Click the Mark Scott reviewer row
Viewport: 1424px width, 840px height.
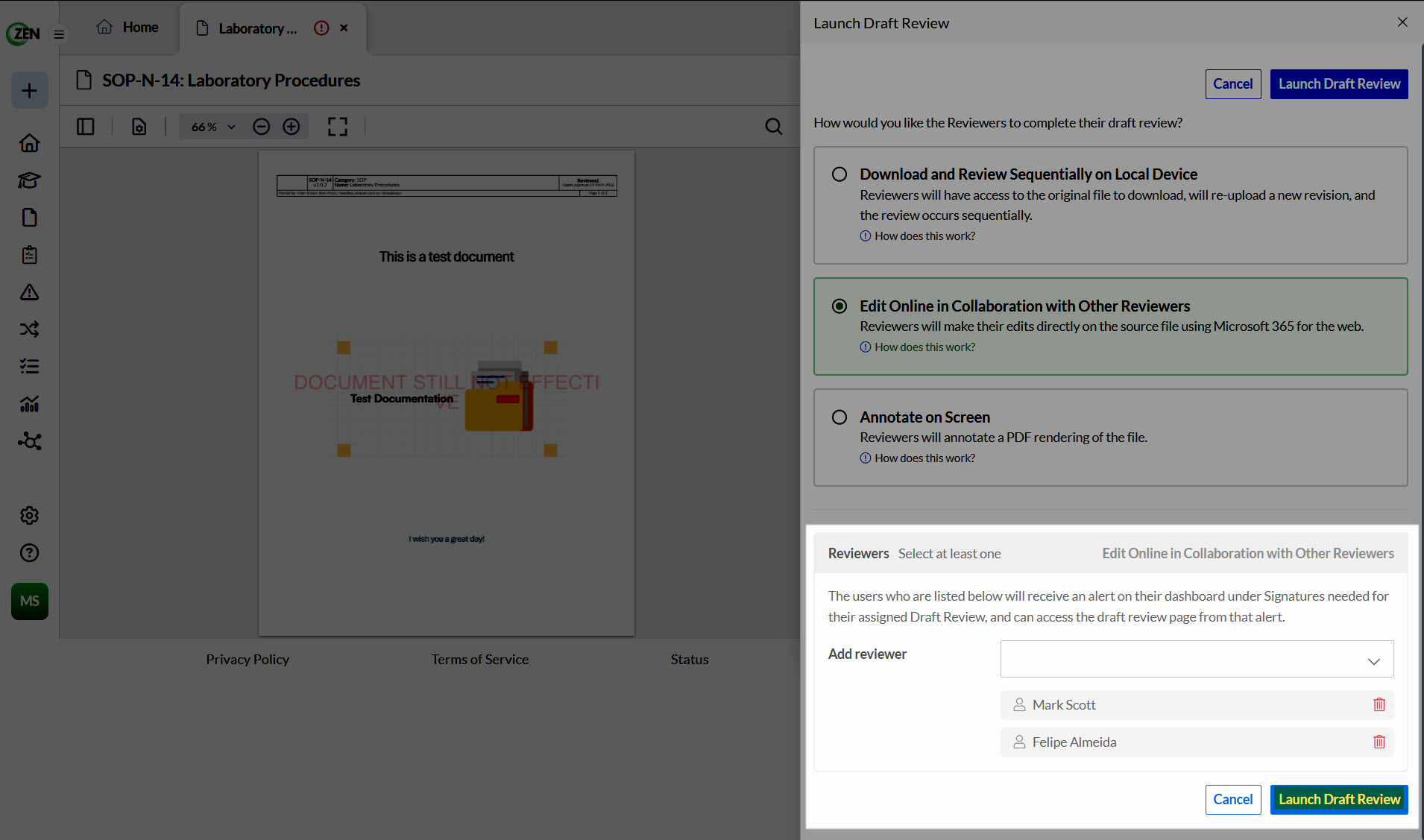click(1197, 705)
